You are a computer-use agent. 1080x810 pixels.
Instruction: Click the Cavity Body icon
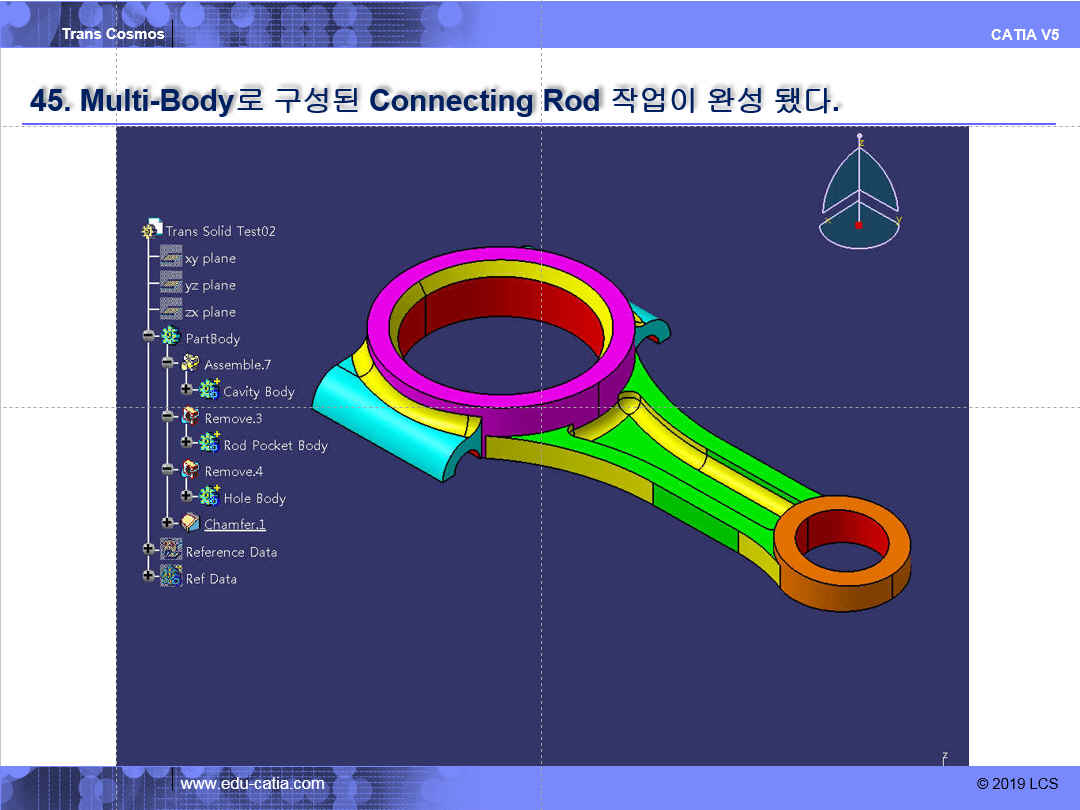[209, 390]
